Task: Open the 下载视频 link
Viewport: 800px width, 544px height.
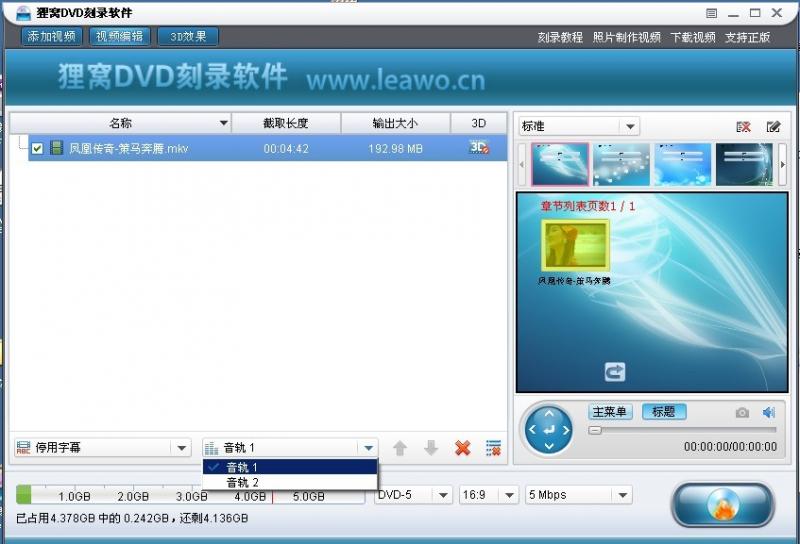Action: (x=692, y=37)
